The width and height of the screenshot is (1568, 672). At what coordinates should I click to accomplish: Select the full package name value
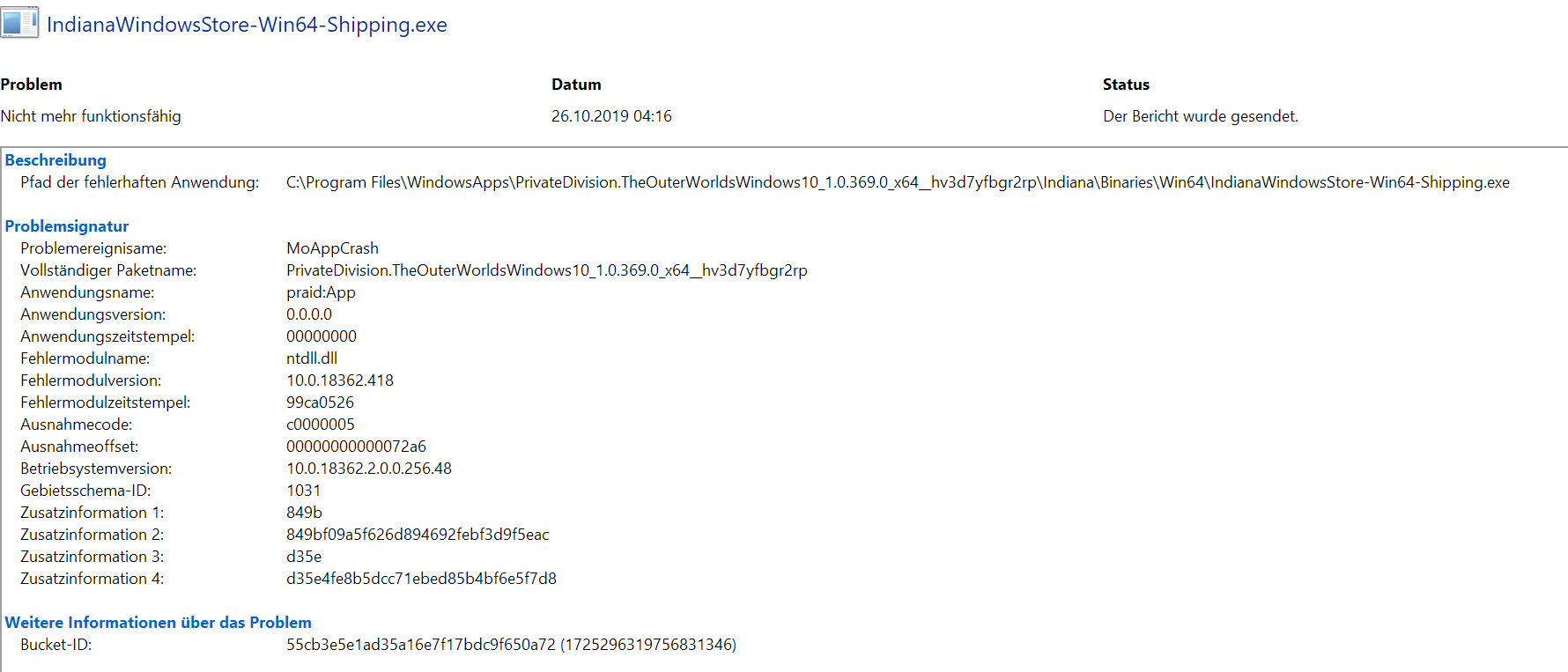(547, 270)
